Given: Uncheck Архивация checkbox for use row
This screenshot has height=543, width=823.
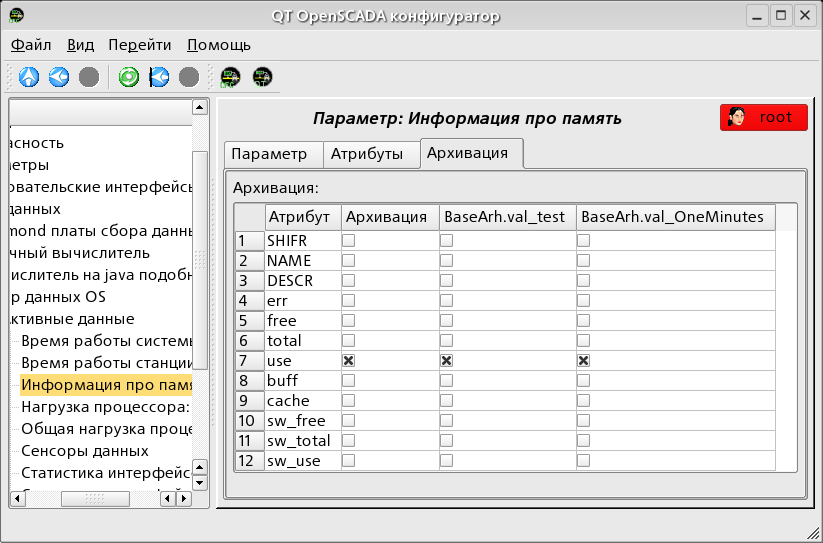Looking at the screenshot, I should (349, 361).
